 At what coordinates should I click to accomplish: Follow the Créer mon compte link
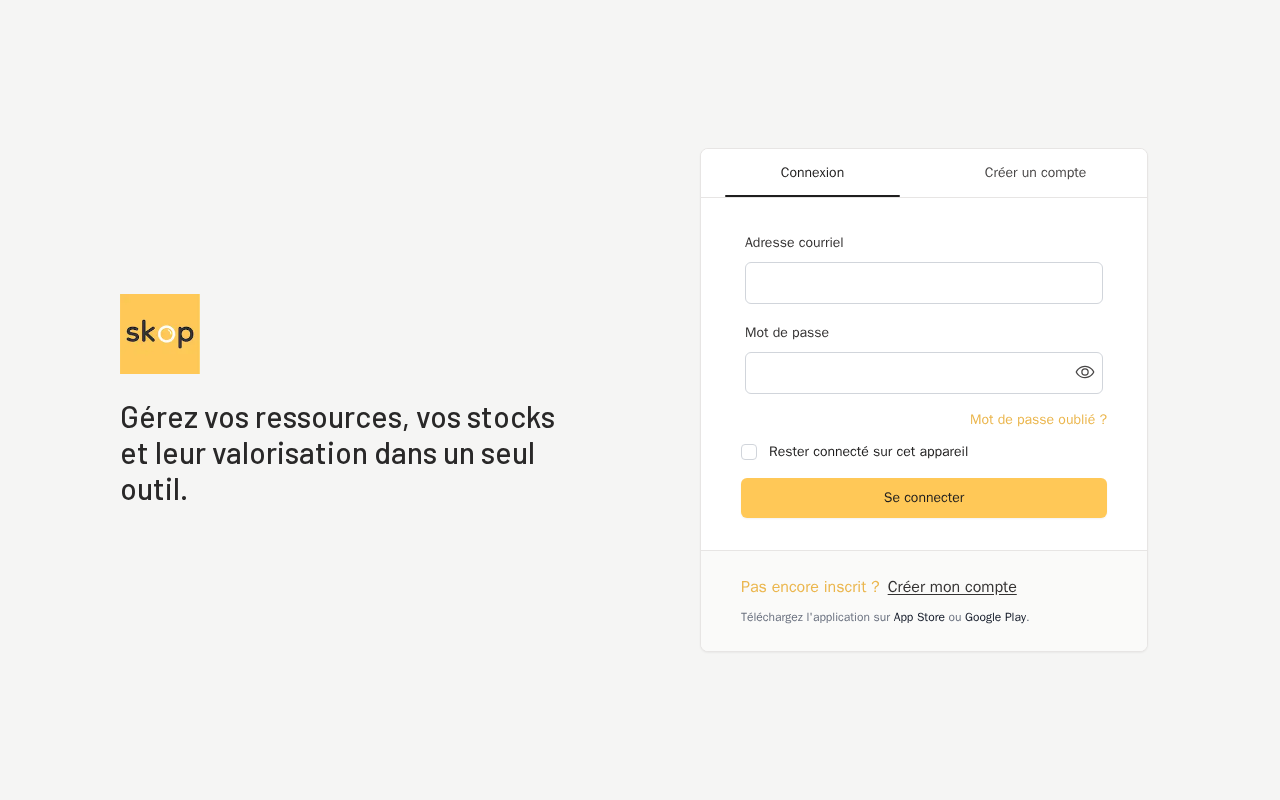[x=952, y=587]
